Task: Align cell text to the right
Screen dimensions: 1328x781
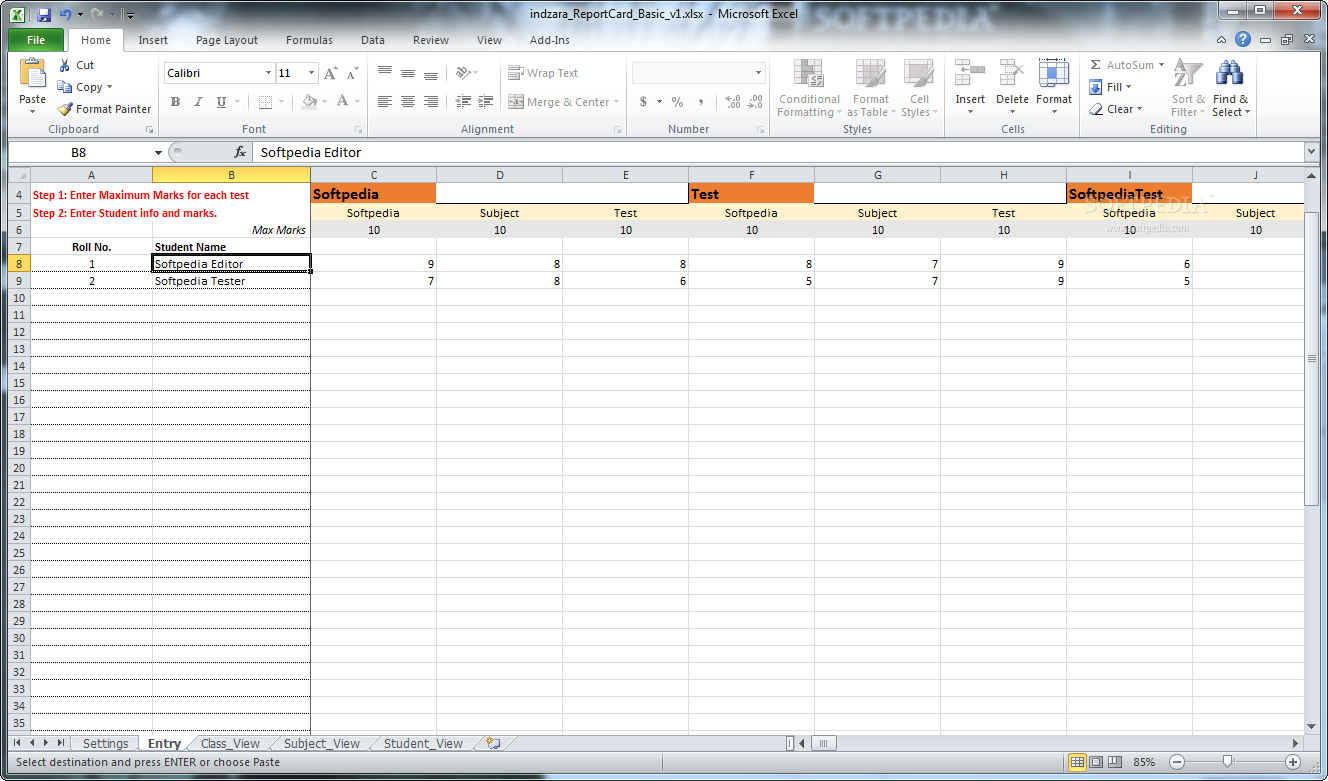Action: click(x=431, y=102)
